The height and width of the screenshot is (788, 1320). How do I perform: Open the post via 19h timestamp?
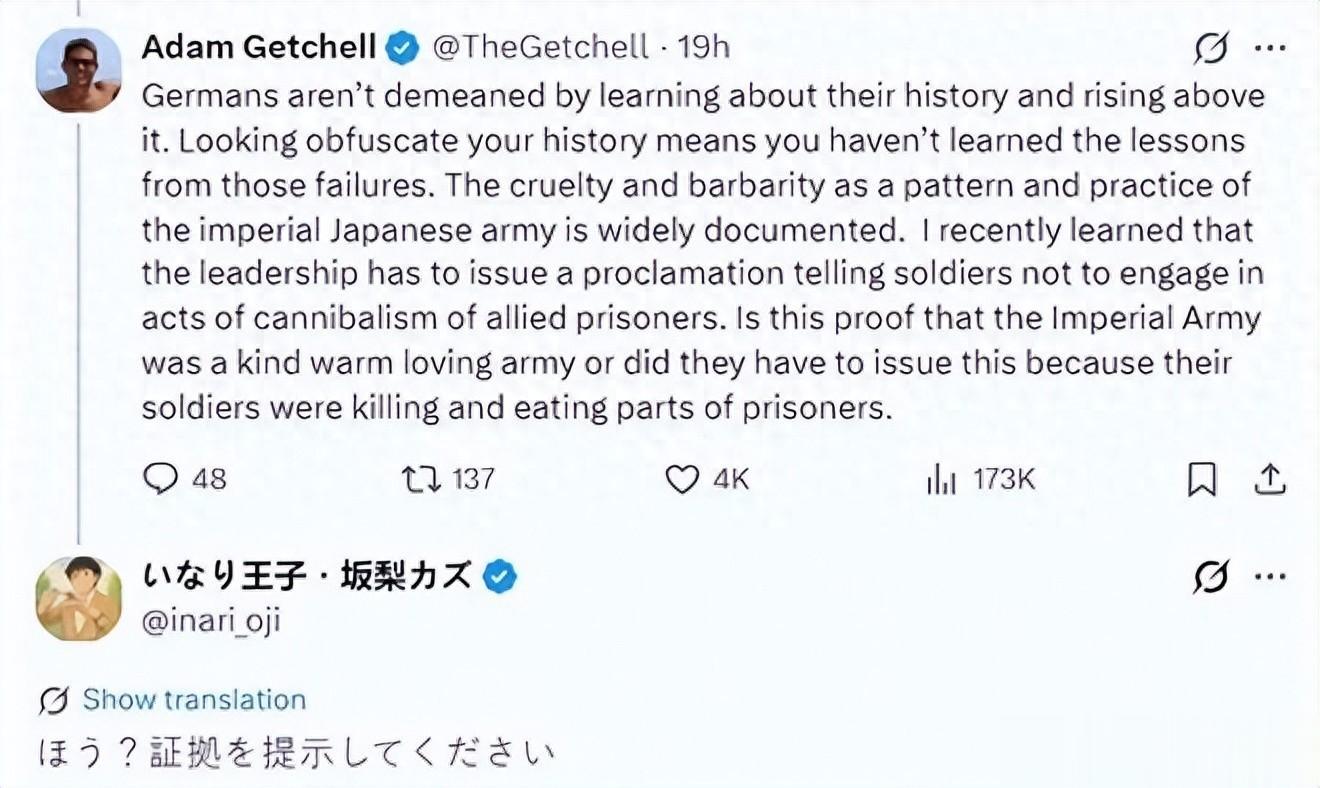click(704, 47)
